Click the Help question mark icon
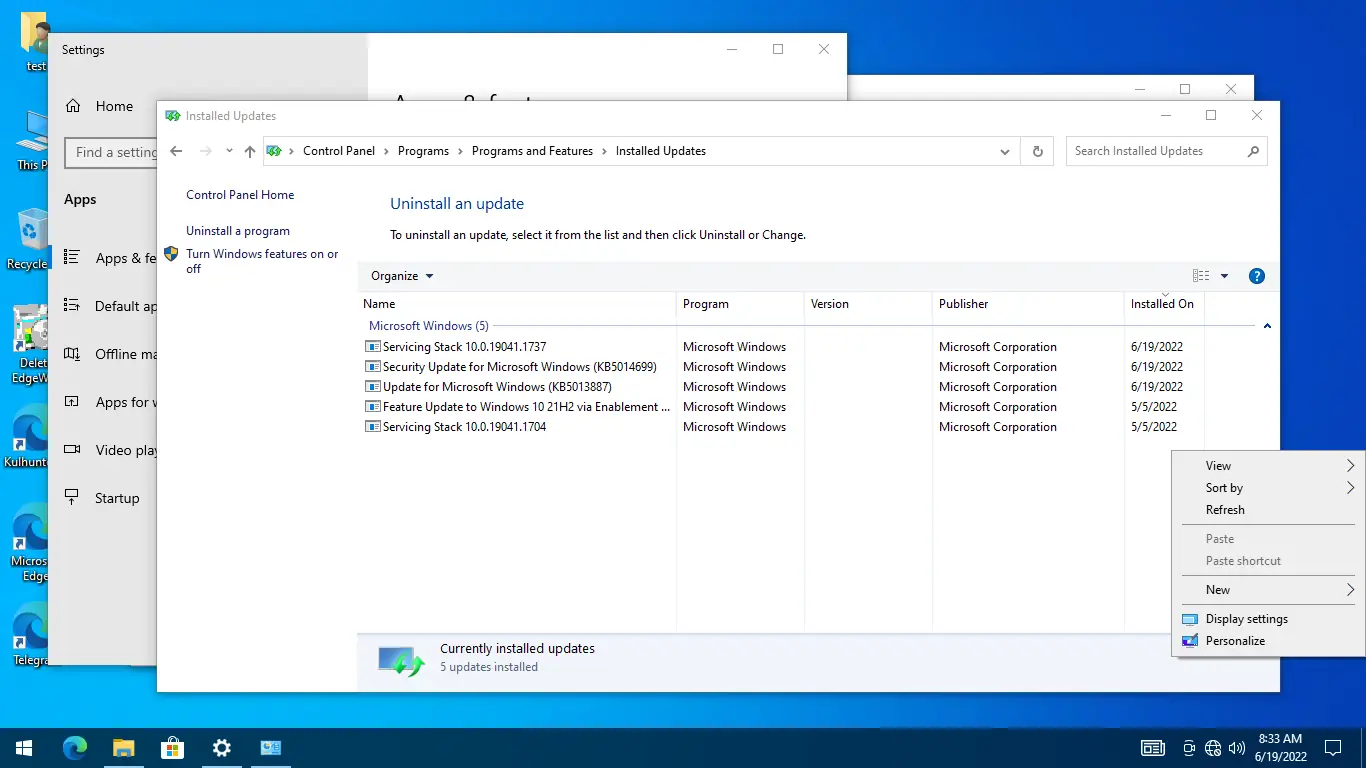The height and width of the screenshot is (768, 1366). [1257, 275]
